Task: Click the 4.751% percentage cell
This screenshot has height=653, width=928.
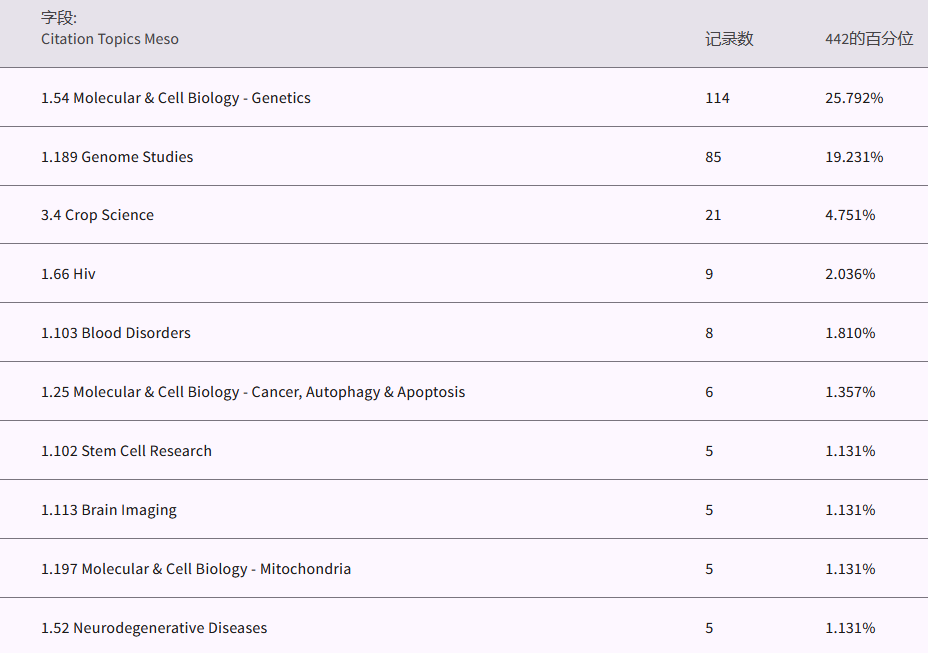Action: pos(850,215)
